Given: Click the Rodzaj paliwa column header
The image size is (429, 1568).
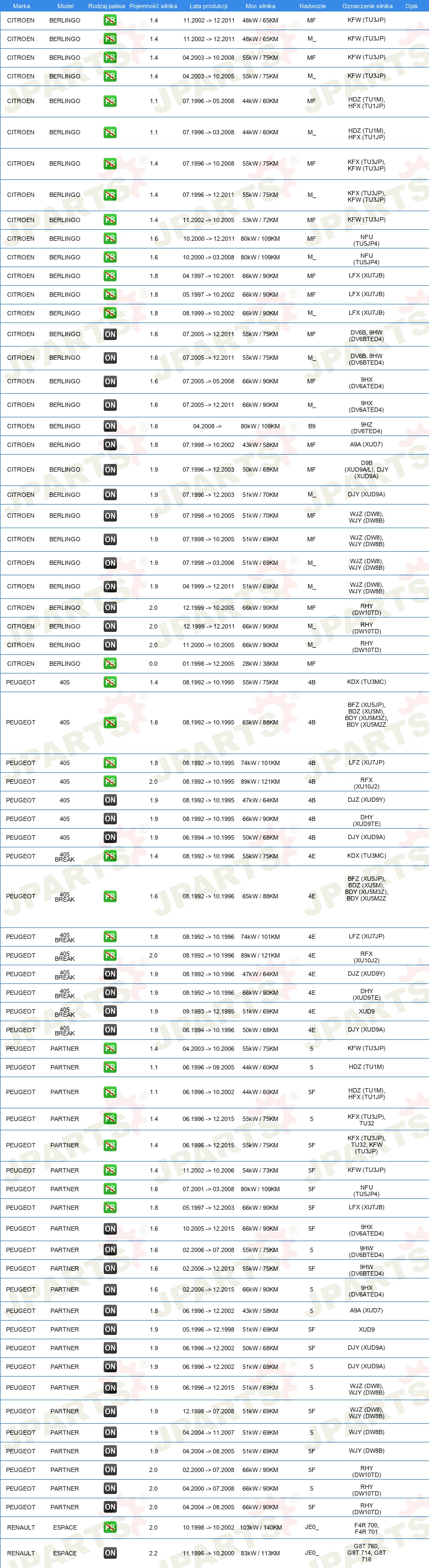Looking at the screenshot, I should [x=106, y=6].
